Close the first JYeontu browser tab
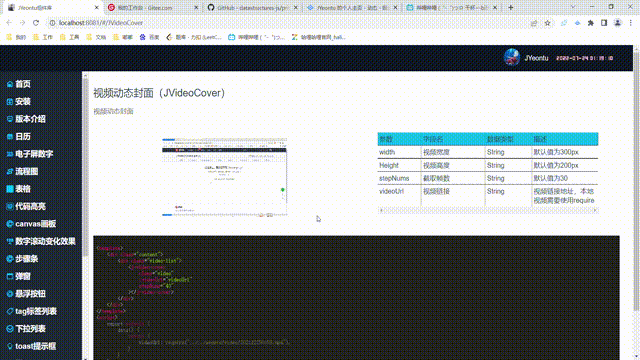This screenshot has height=360, width=640. coord(97,7)
